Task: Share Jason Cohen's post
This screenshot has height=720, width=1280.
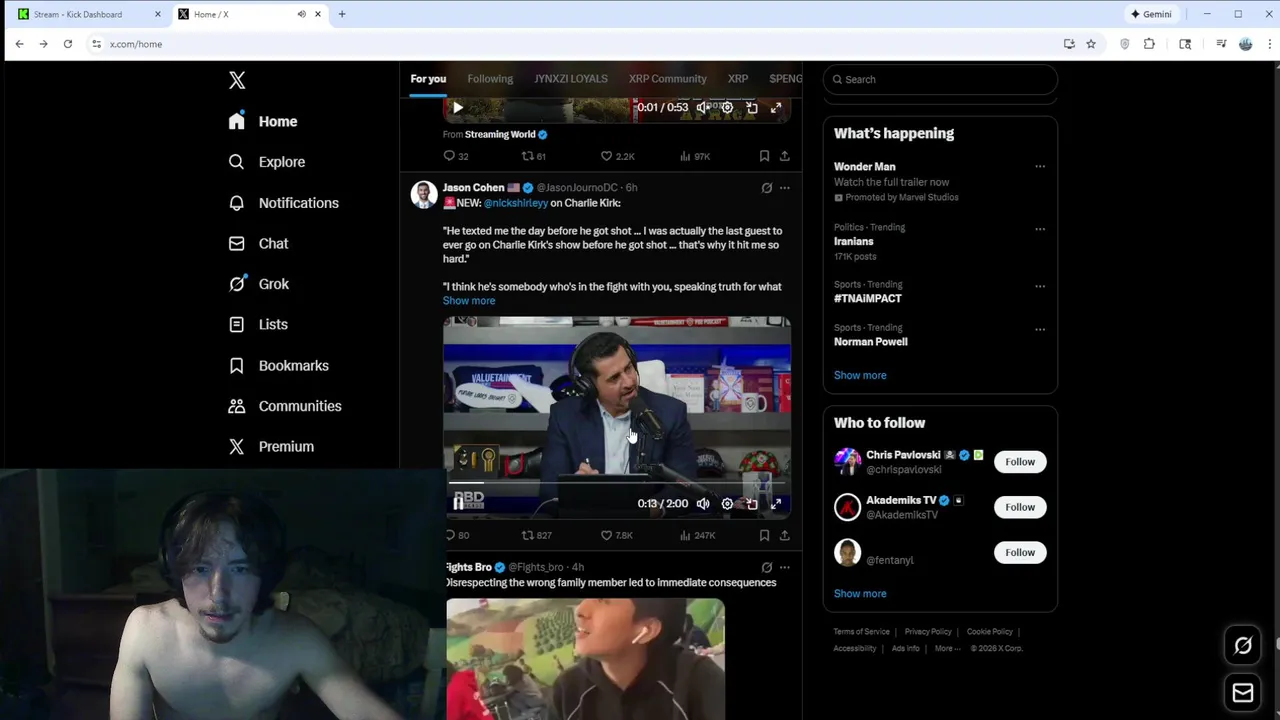Action: point(784,535)
